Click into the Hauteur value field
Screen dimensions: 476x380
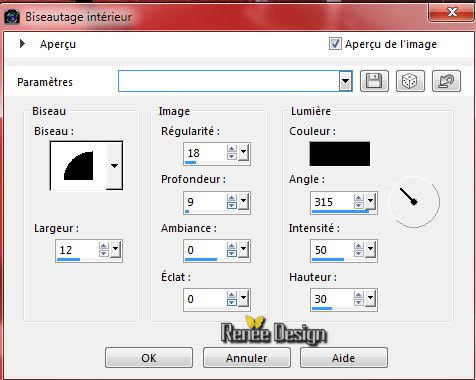[x=332, y=299]
